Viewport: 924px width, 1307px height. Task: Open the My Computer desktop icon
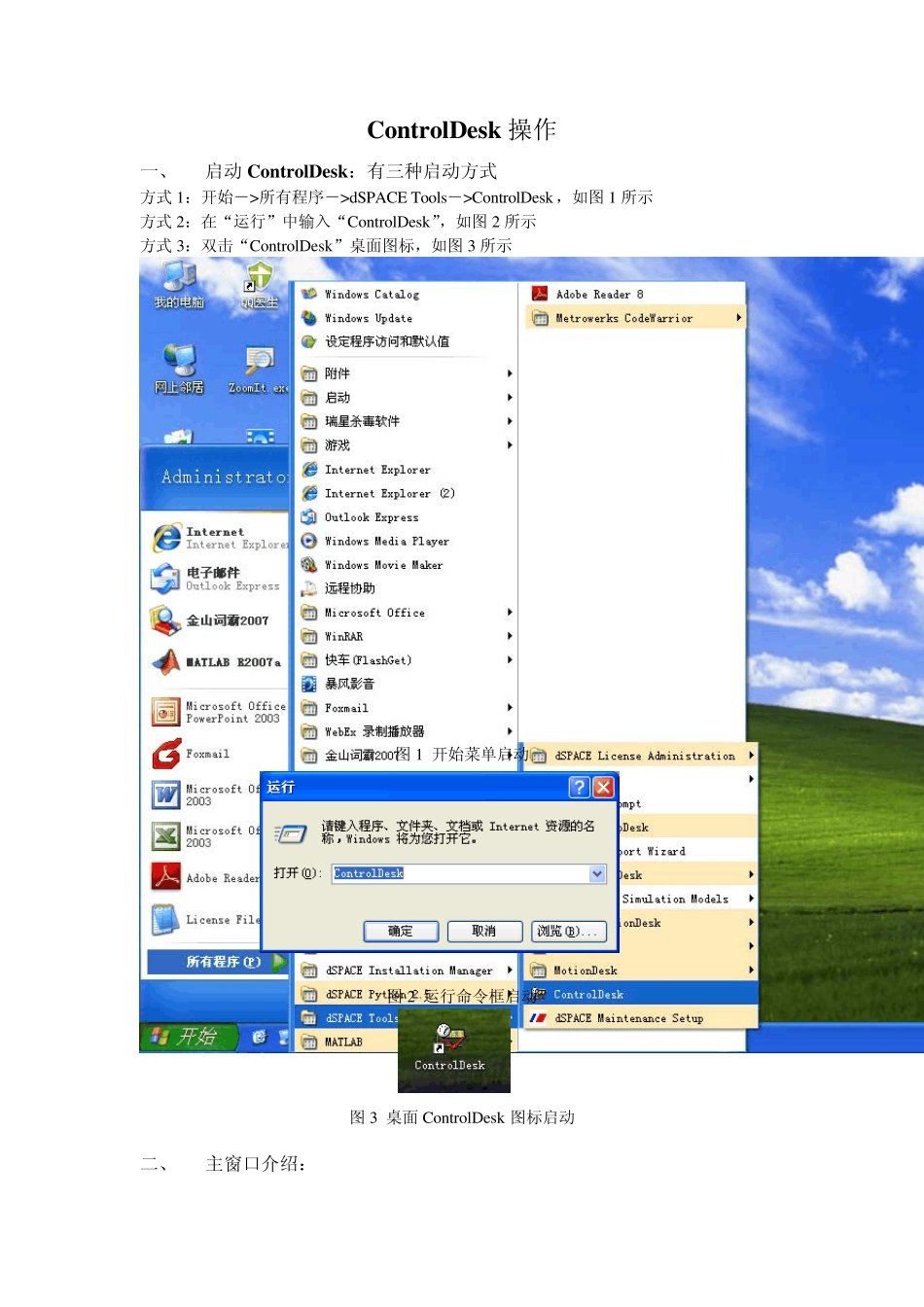179,285
